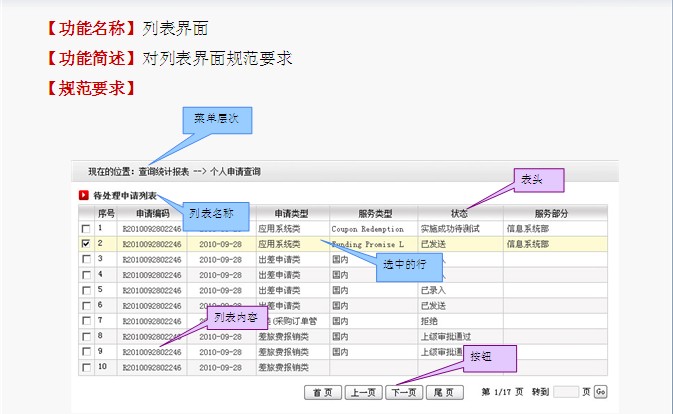The width and height of the screenshot is (673, 414).
Task: Click 个人申请查询 in the breadcrumb
Action: [235, 172]
